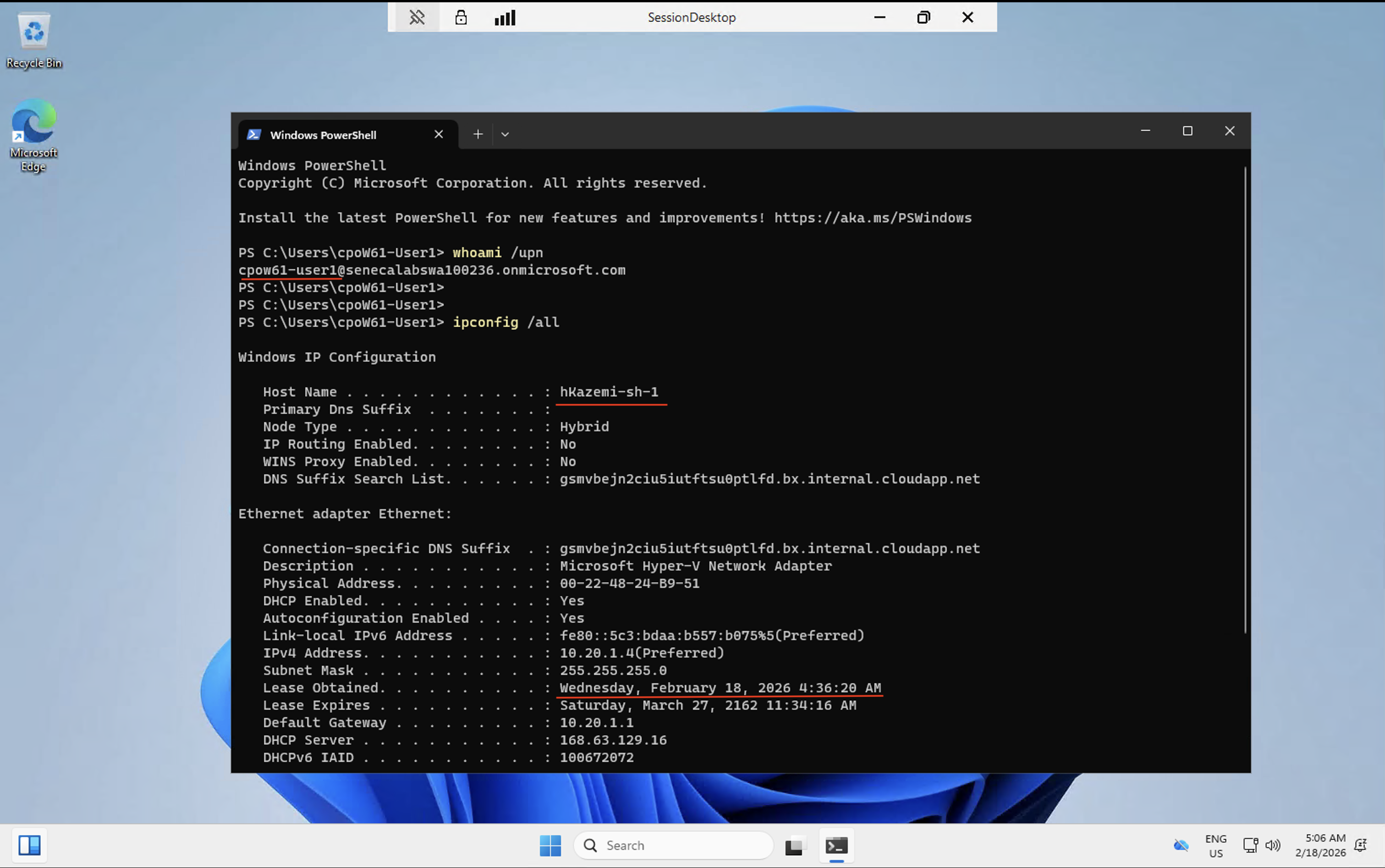1385x868 pixels.
Task: Click the taskbar Search box
Action: [673, 846]
